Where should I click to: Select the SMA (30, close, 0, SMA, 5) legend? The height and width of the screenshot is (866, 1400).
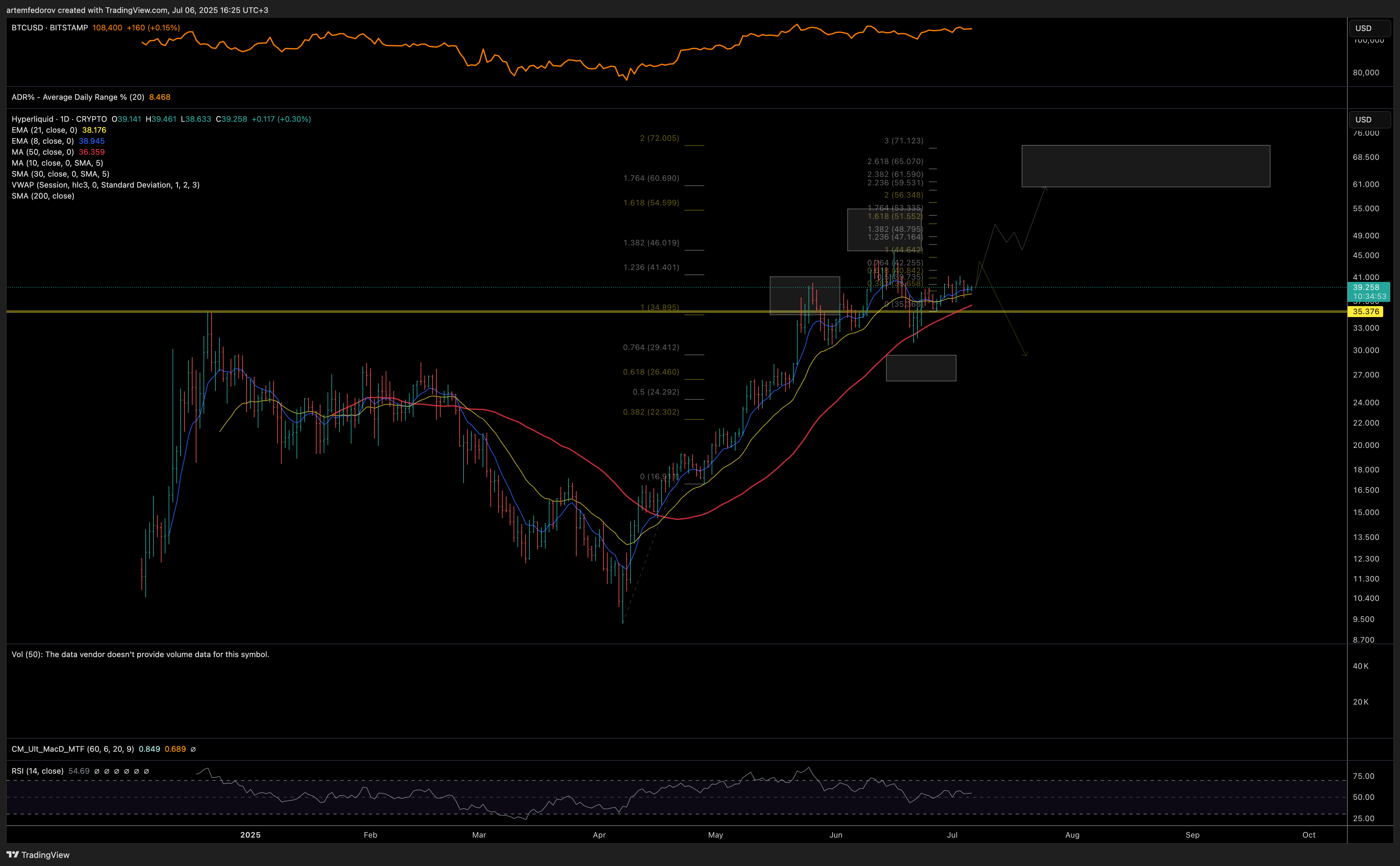[x=60, y=173]
